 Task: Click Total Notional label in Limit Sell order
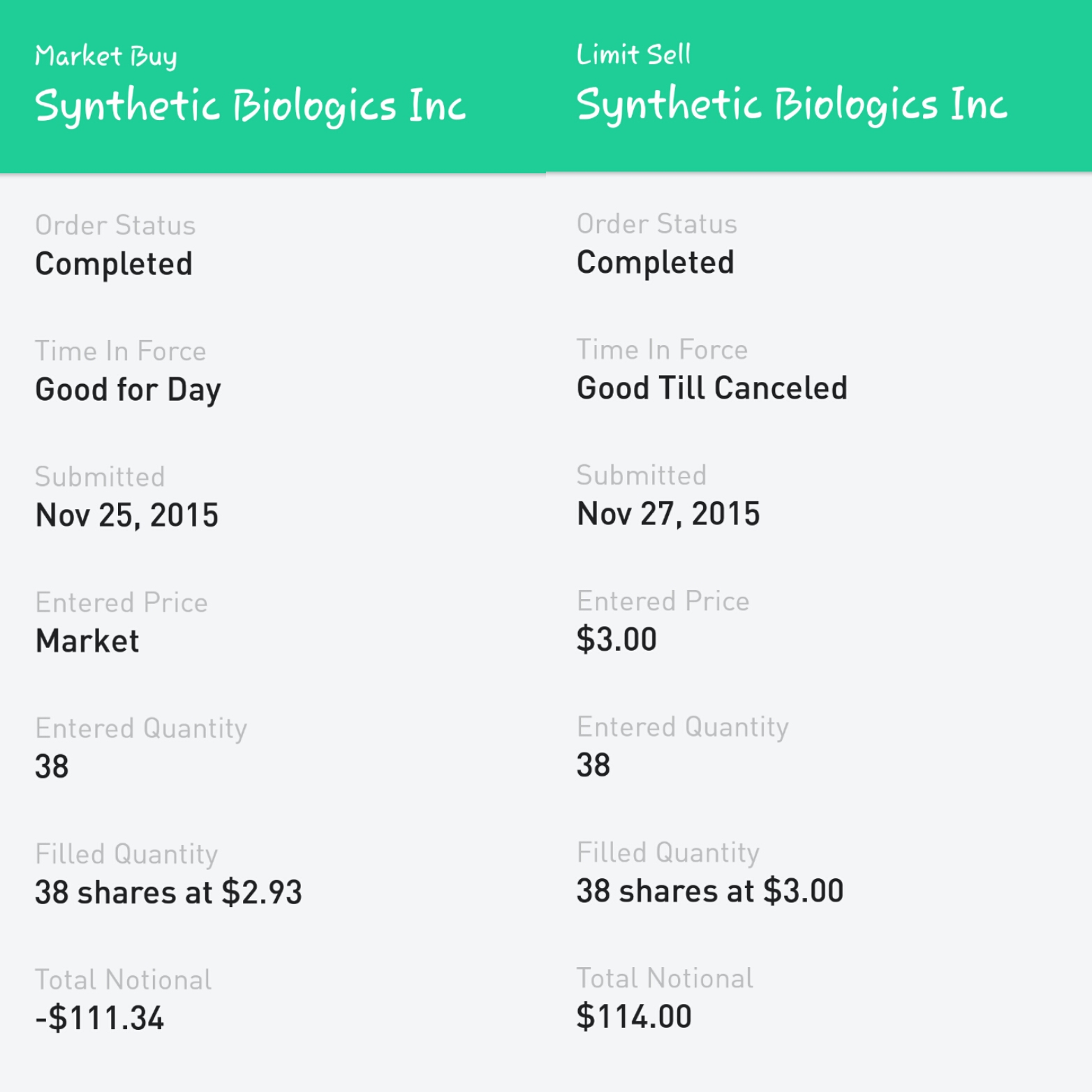coord(664,978)
